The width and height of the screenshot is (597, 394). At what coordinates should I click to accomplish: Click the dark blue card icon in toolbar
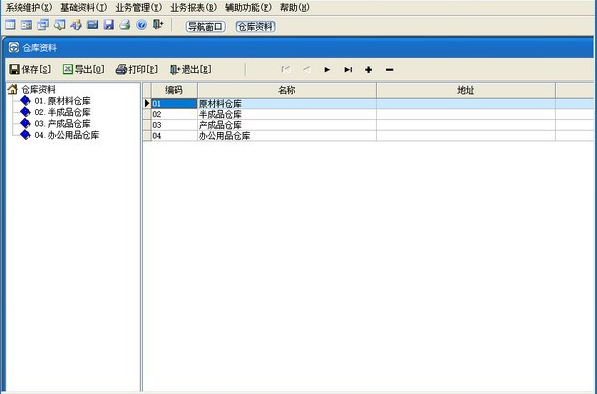click(x=93, y=25)
